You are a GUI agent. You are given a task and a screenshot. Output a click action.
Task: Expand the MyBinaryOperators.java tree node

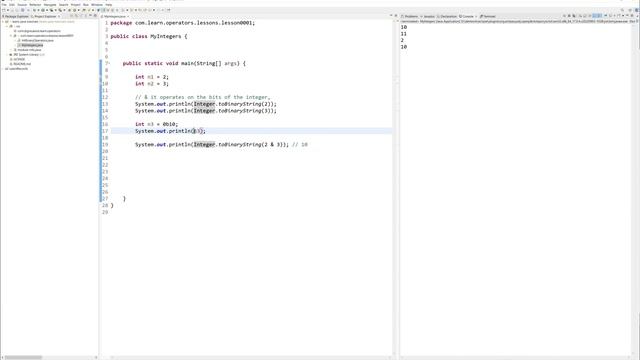pos(15,40)
